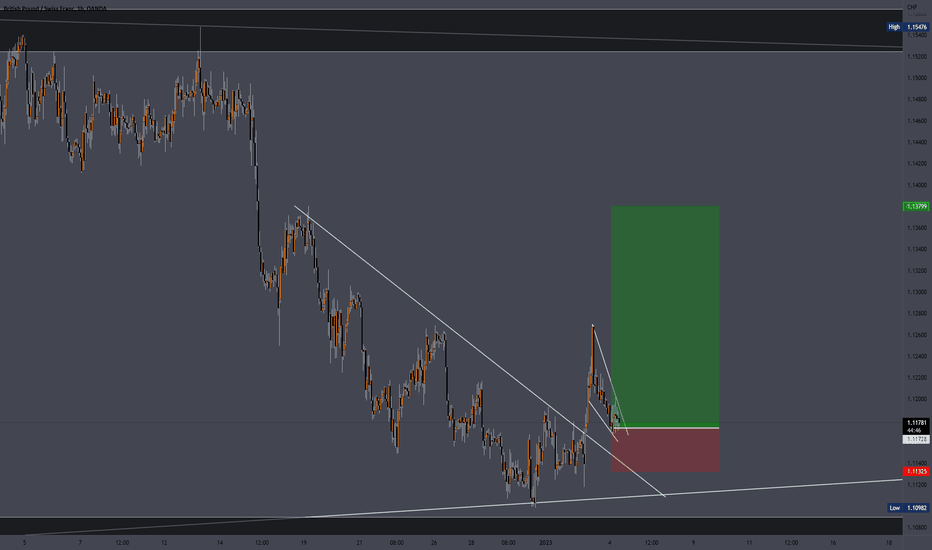Click the white entry price label 1.11728
Viewport: 932px width, 550px height.
[916, 439]
